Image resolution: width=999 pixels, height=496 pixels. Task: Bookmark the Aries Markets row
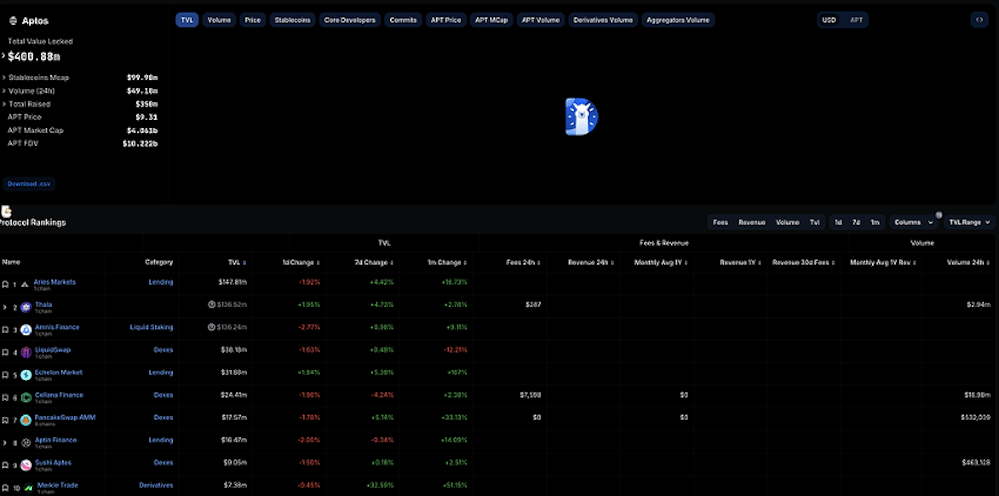point(5,285)
